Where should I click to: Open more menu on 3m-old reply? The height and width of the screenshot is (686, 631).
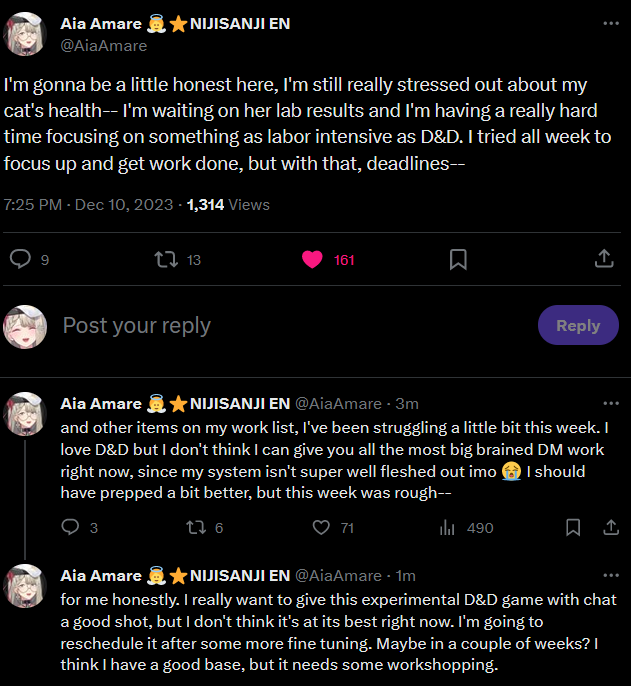(x=610, y=403)
